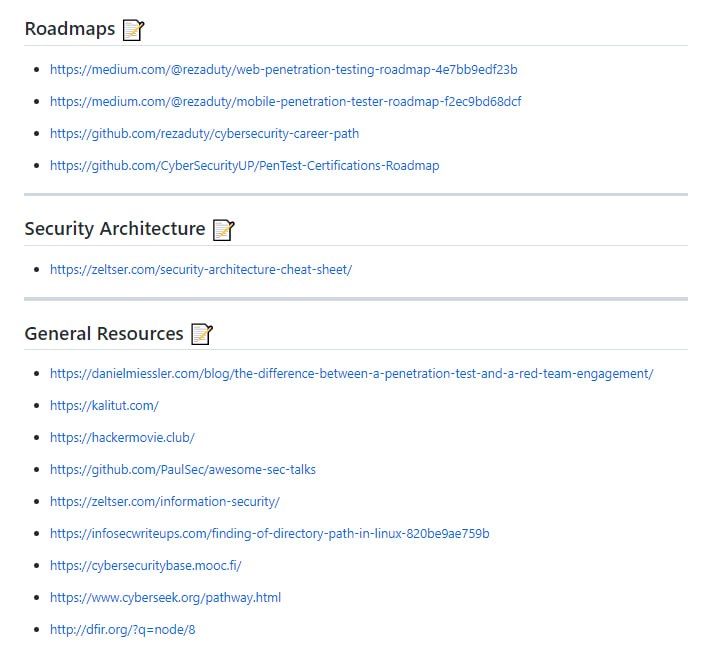This screenshot has width=711, height=663.
Task: Open the infosecwriteups directory path link
Action: [269, 534]
